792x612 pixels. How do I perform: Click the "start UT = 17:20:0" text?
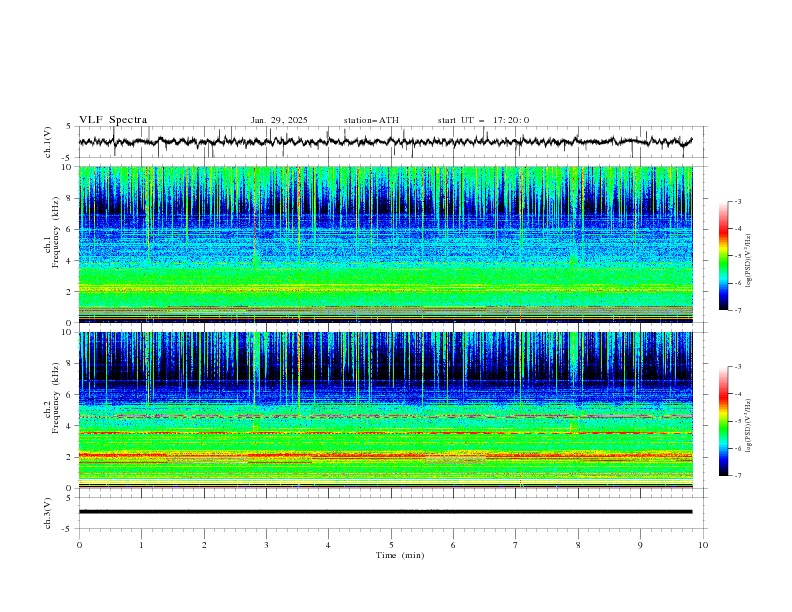[x=483, y=120]
